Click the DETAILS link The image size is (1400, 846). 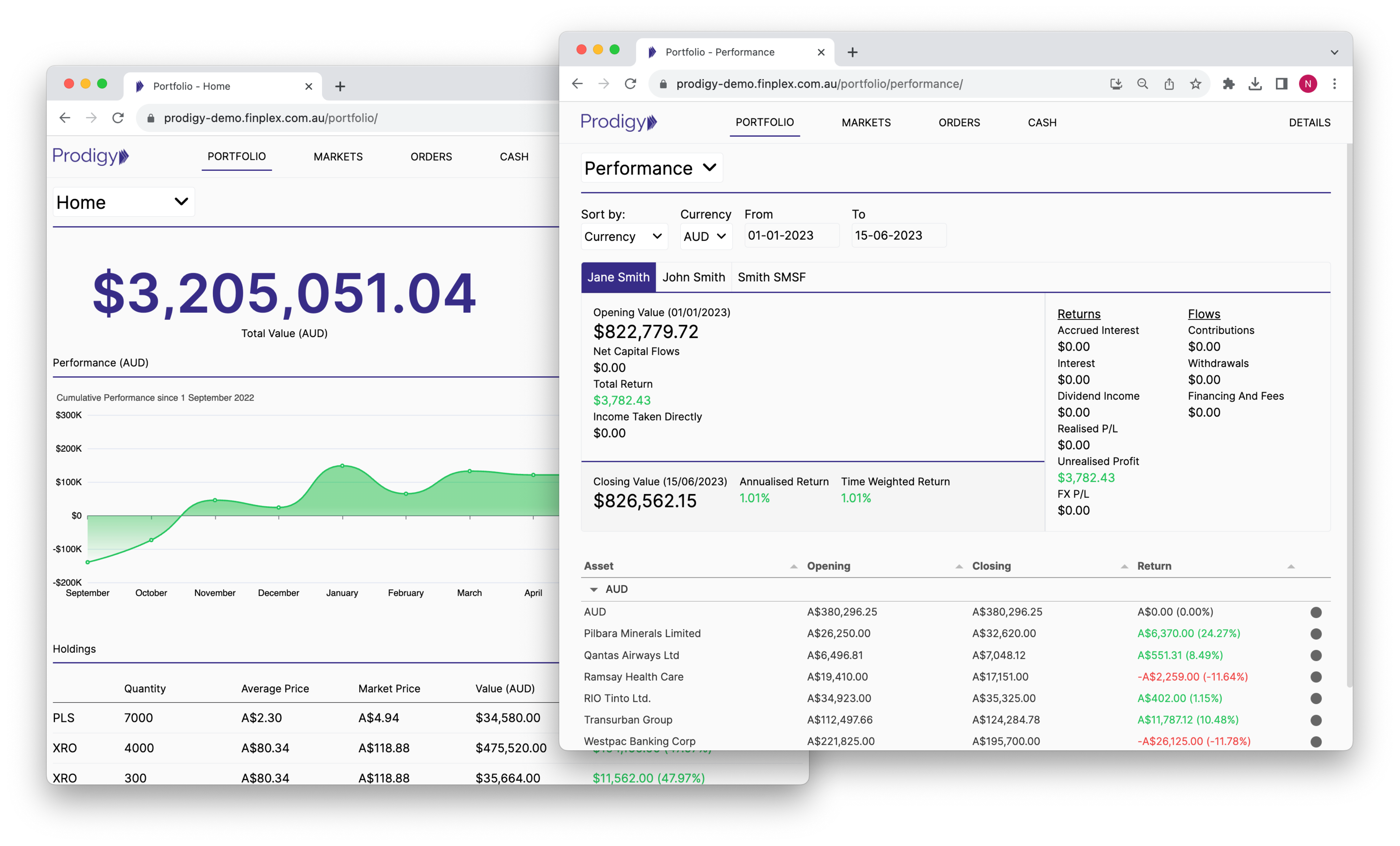coord(1309,123)
